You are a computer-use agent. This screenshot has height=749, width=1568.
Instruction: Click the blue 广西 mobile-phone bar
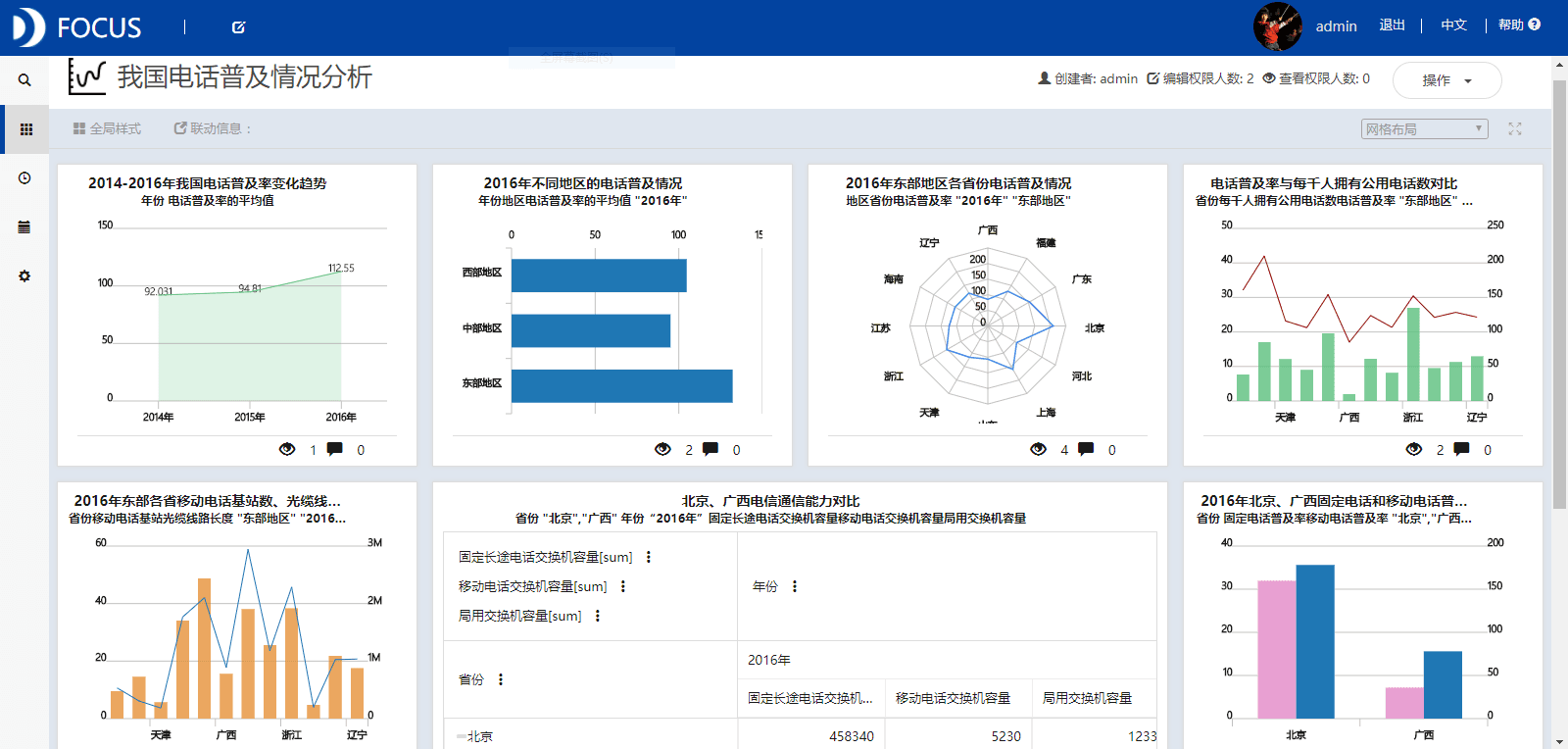click(x=1443, y=684)
